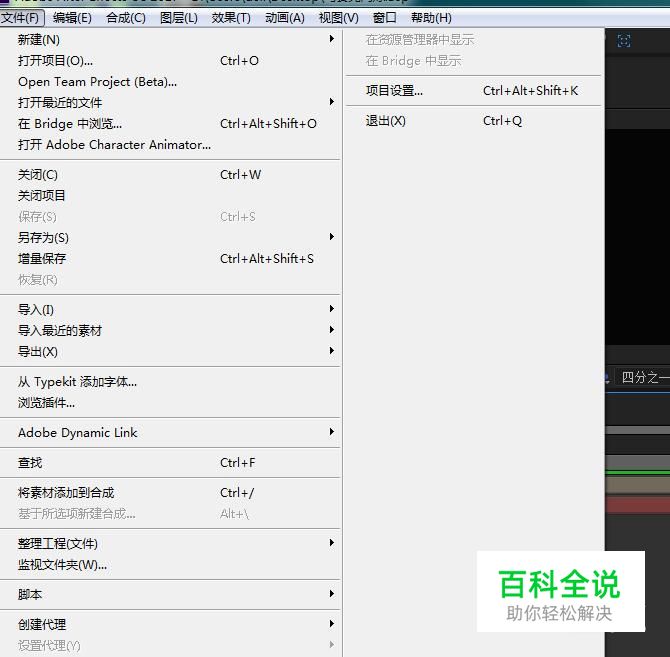
Task: Open the 文件(F) menu
Action: pyautogui.click(x=22, y=18)
